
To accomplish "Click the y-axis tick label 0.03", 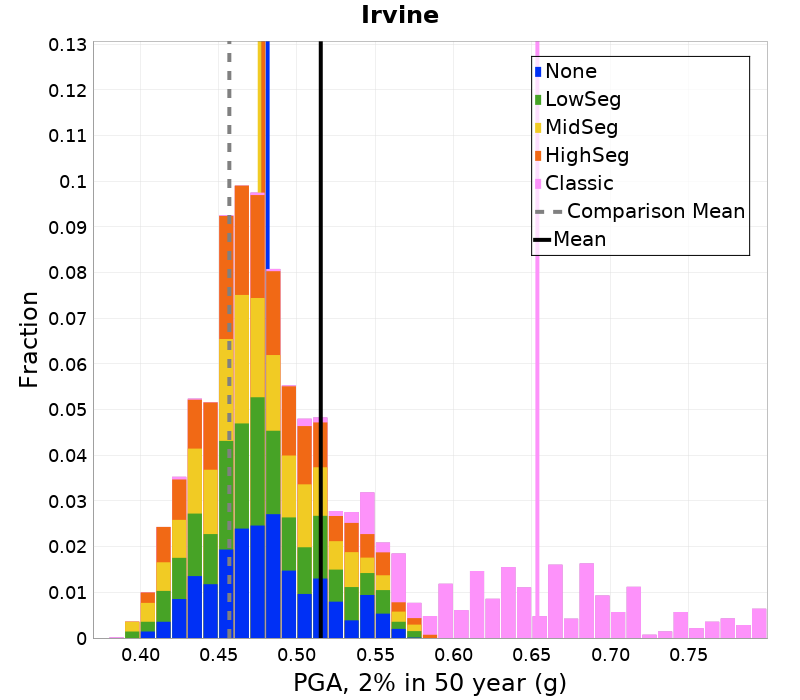I will (67, 502).
